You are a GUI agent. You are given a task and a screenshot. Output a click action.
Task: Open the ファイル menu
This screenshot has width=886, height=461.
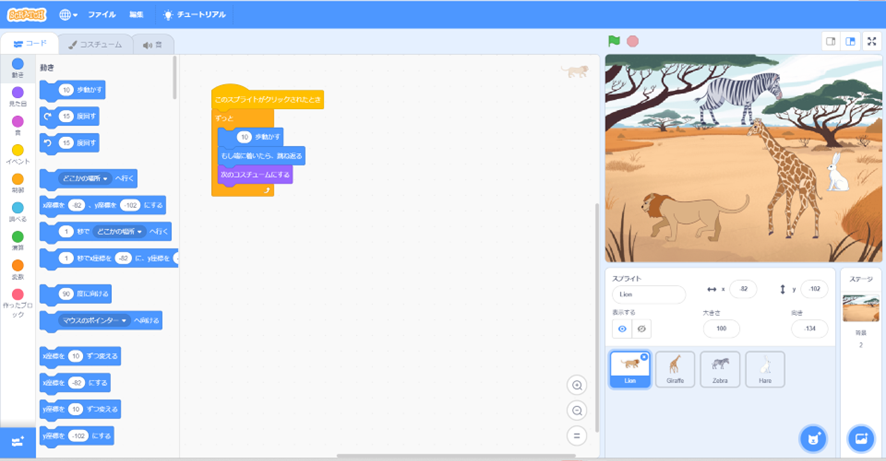[x=101, y=15]
